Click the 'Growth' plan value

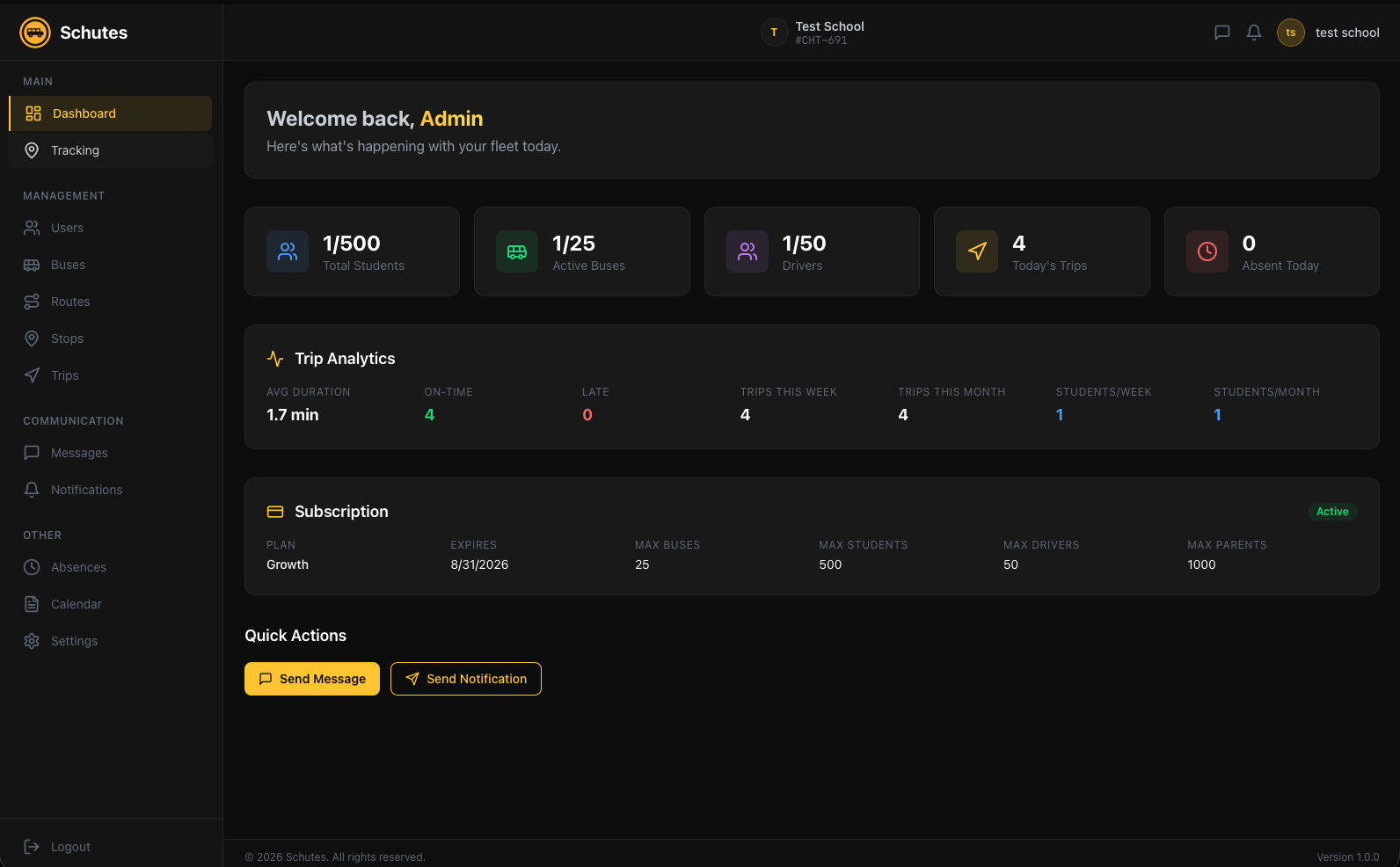click(x=288, y=565)
